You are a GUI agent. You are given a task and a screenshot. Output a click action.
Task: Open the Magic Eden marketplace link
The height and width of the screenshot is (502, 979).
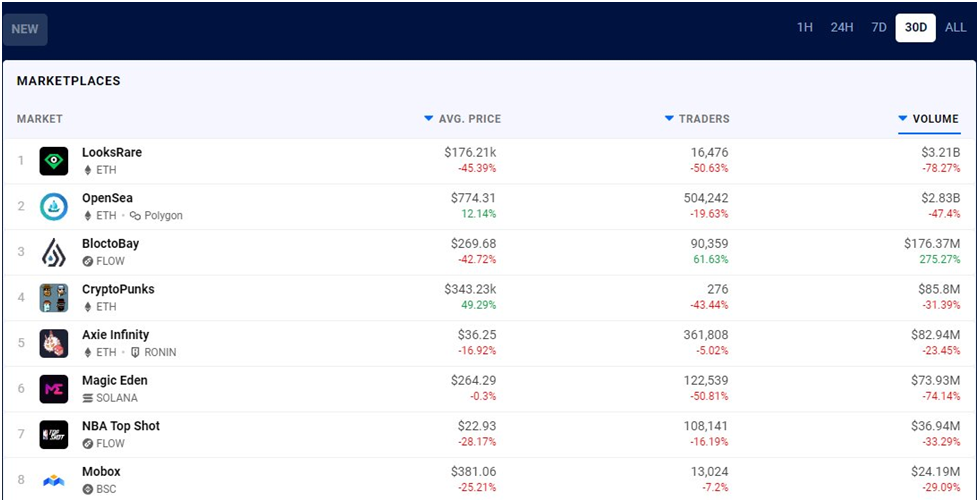tap(115, 380)
